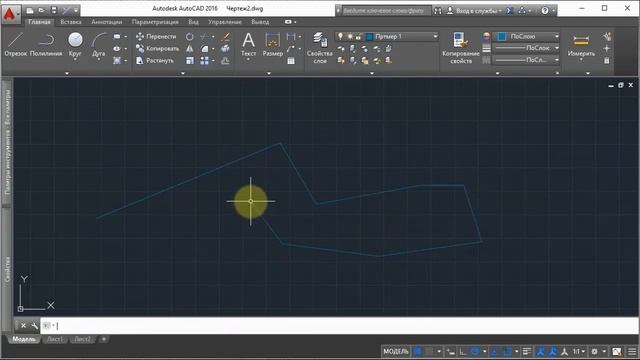Select the Размер dimension tool
The image size is (640, 360).
click(272, 45)
